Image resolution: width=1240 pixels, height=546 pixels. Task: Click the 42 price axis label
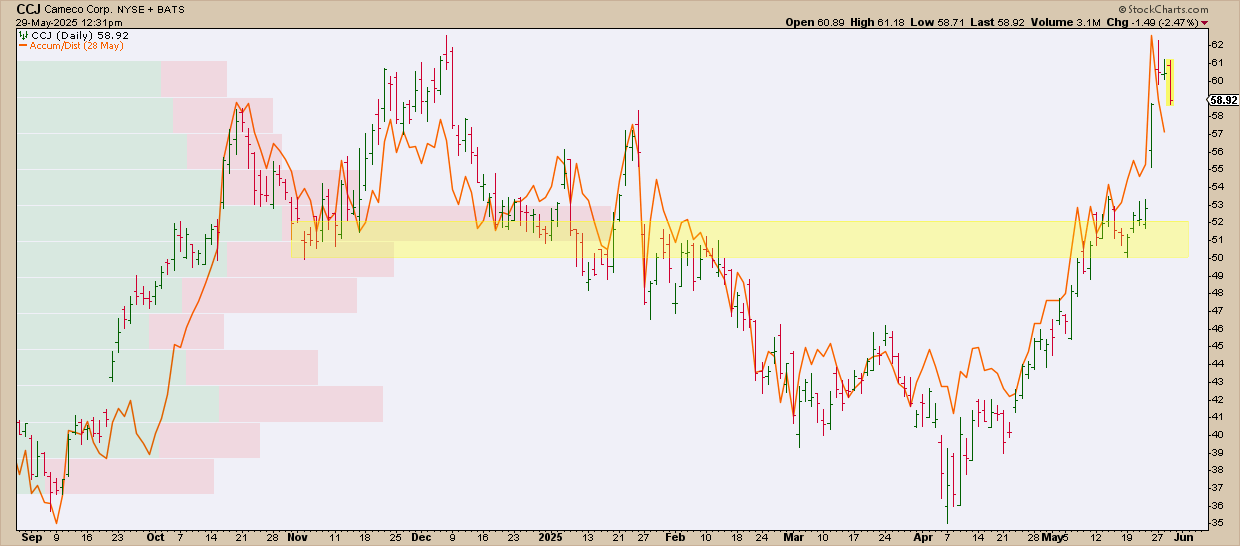(x=1216, y=399)
